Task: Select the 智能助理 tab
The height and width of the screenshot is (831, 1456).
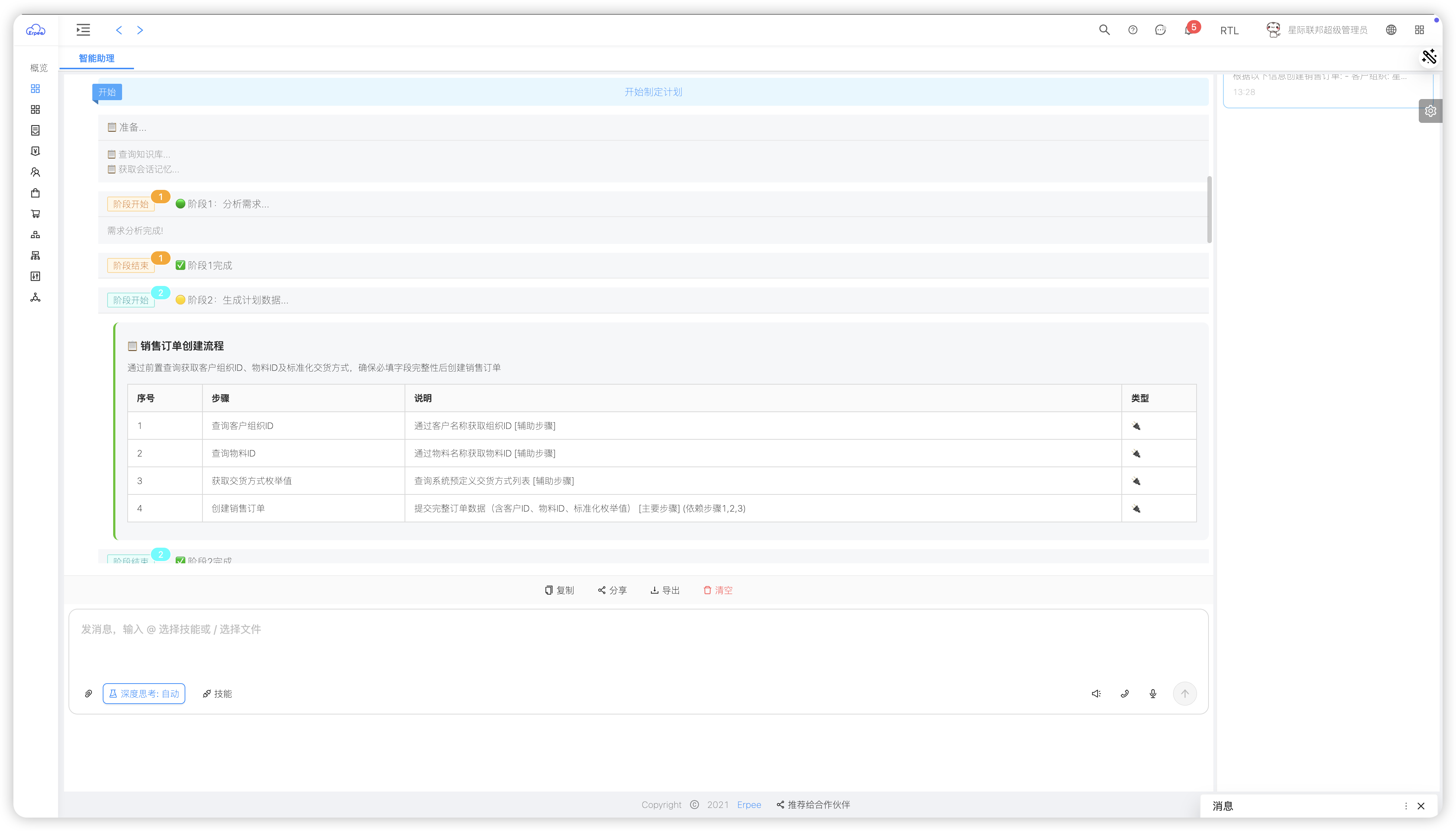Action: coord(96,58)
